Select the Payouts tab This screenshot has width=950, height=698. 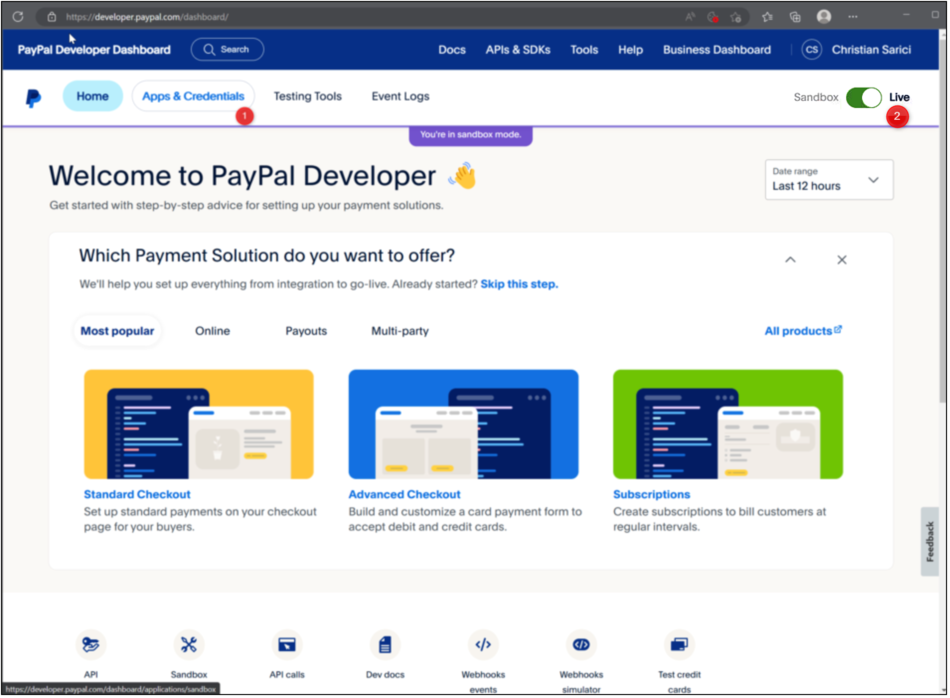(307, 331)
